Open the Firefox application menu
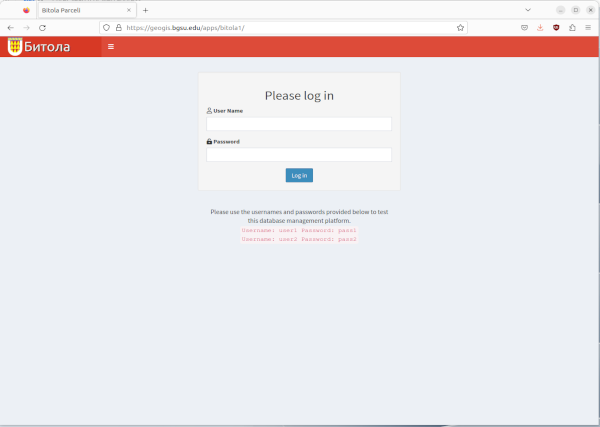The height and width of the screenshot is (427, 600). tap(588, 28)
